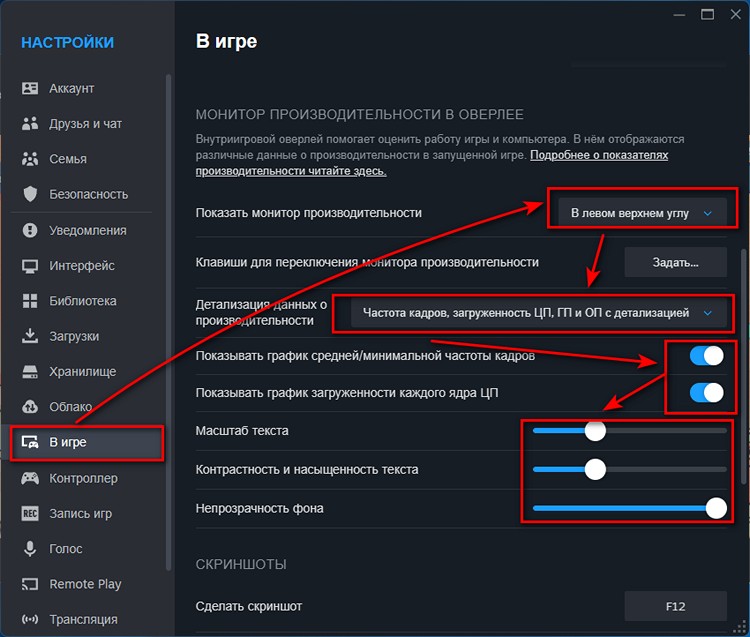Click the Контрастность и насыщенность текста slider
The image size is (750, 637).
[x=629, y=470]
